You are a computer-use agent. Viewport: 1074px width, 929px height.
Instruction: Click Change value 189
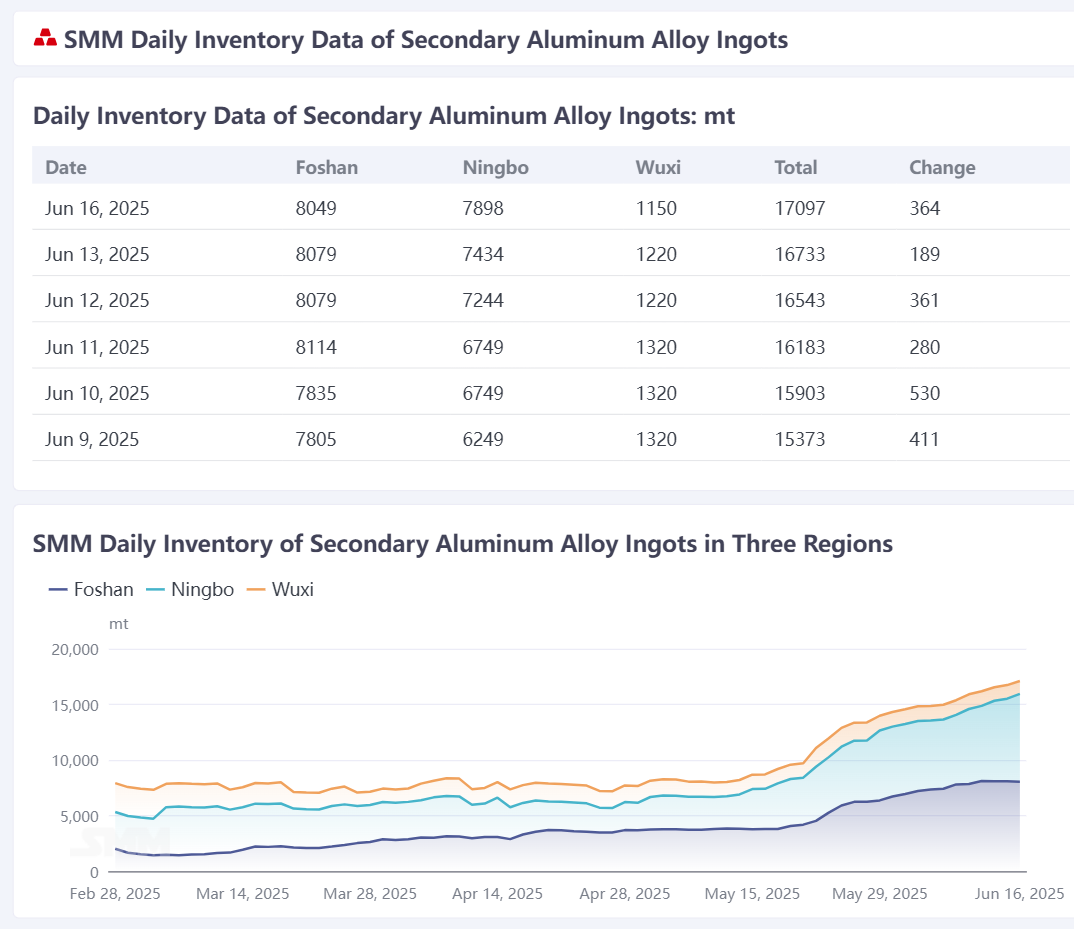point(925,254)
